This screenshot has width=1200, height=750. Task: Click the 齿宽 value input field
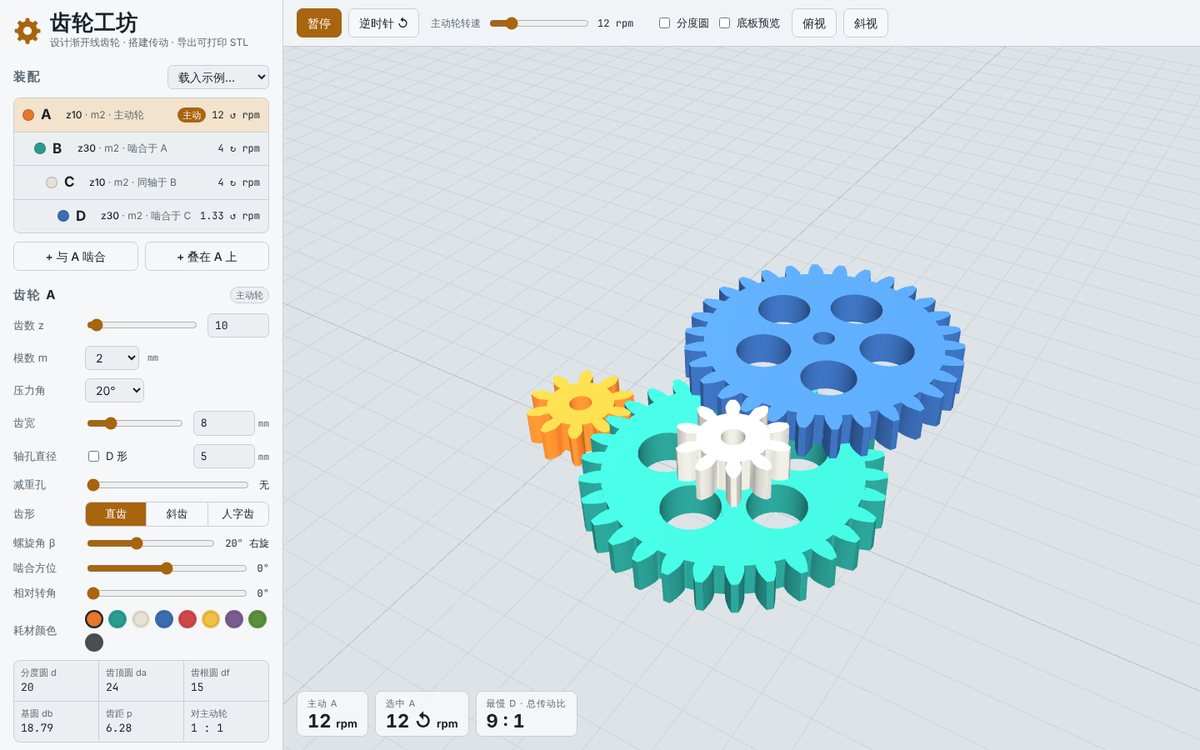tap(224, 423)
